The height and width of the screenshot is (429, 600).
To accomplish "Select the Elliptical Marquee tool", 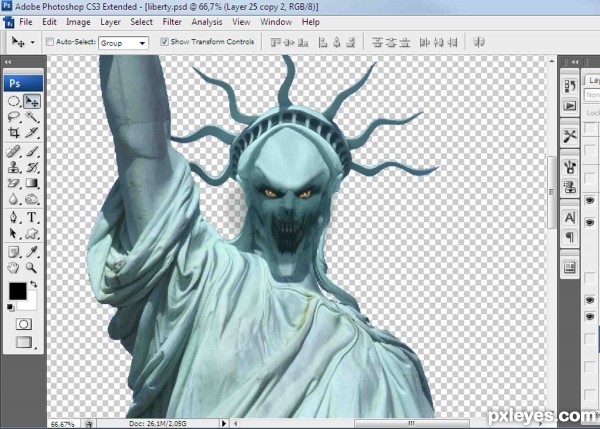I will pos(14,101).
